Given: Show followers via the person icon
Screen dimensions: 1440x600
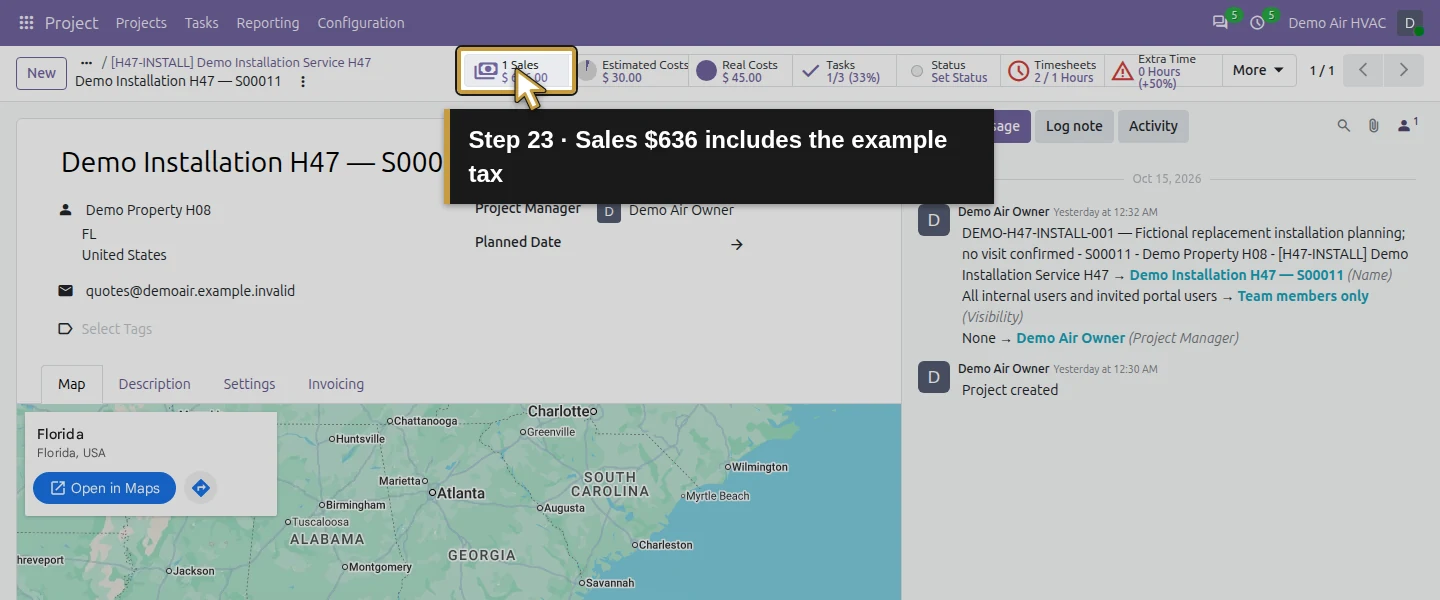Looking at the screenshot, I should 1407,125.
